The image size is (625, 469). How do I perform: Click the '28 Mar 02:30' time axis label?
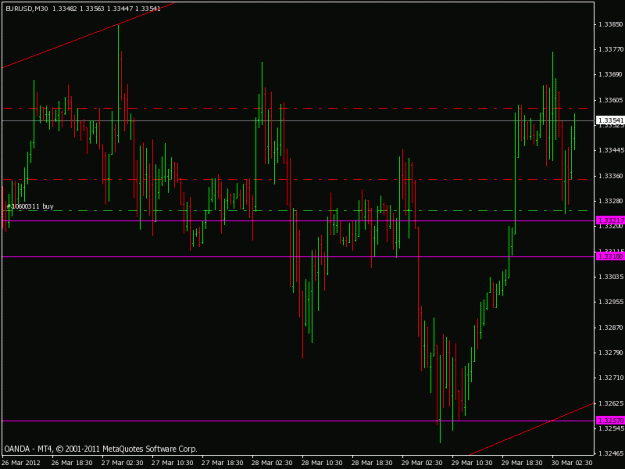[272, 463]
